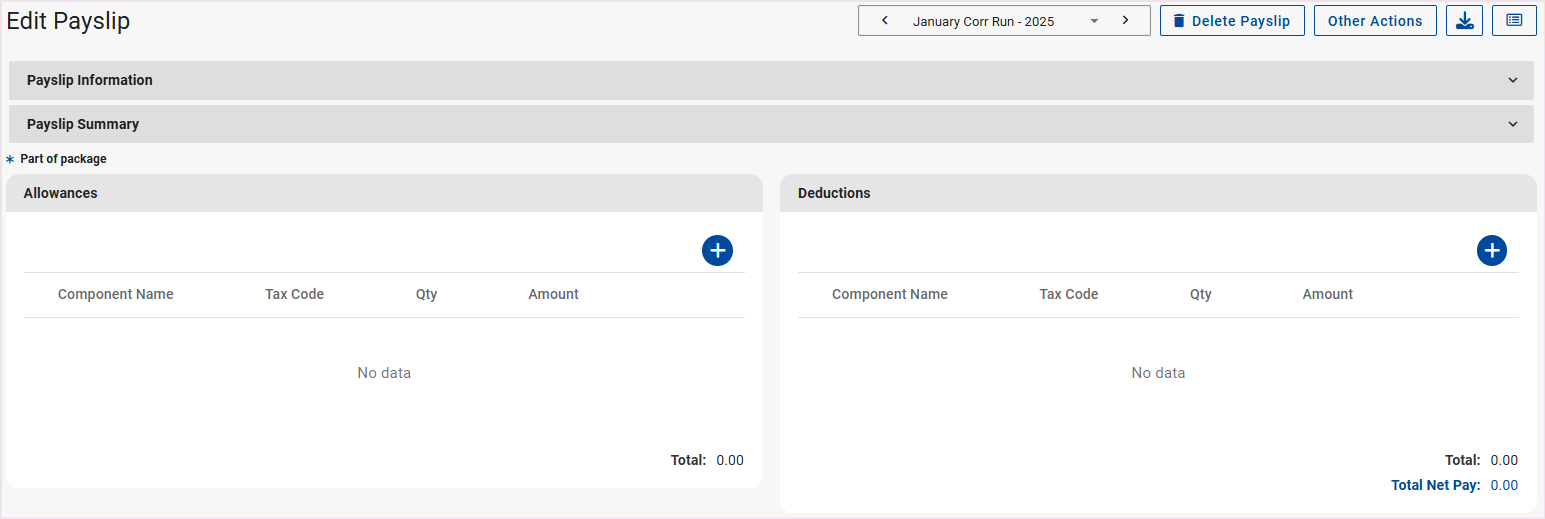This screenshot has height=519, width=1545.
Task: Open the January Corr Run - 2025 dropdown
Action: coord(1004,21)
